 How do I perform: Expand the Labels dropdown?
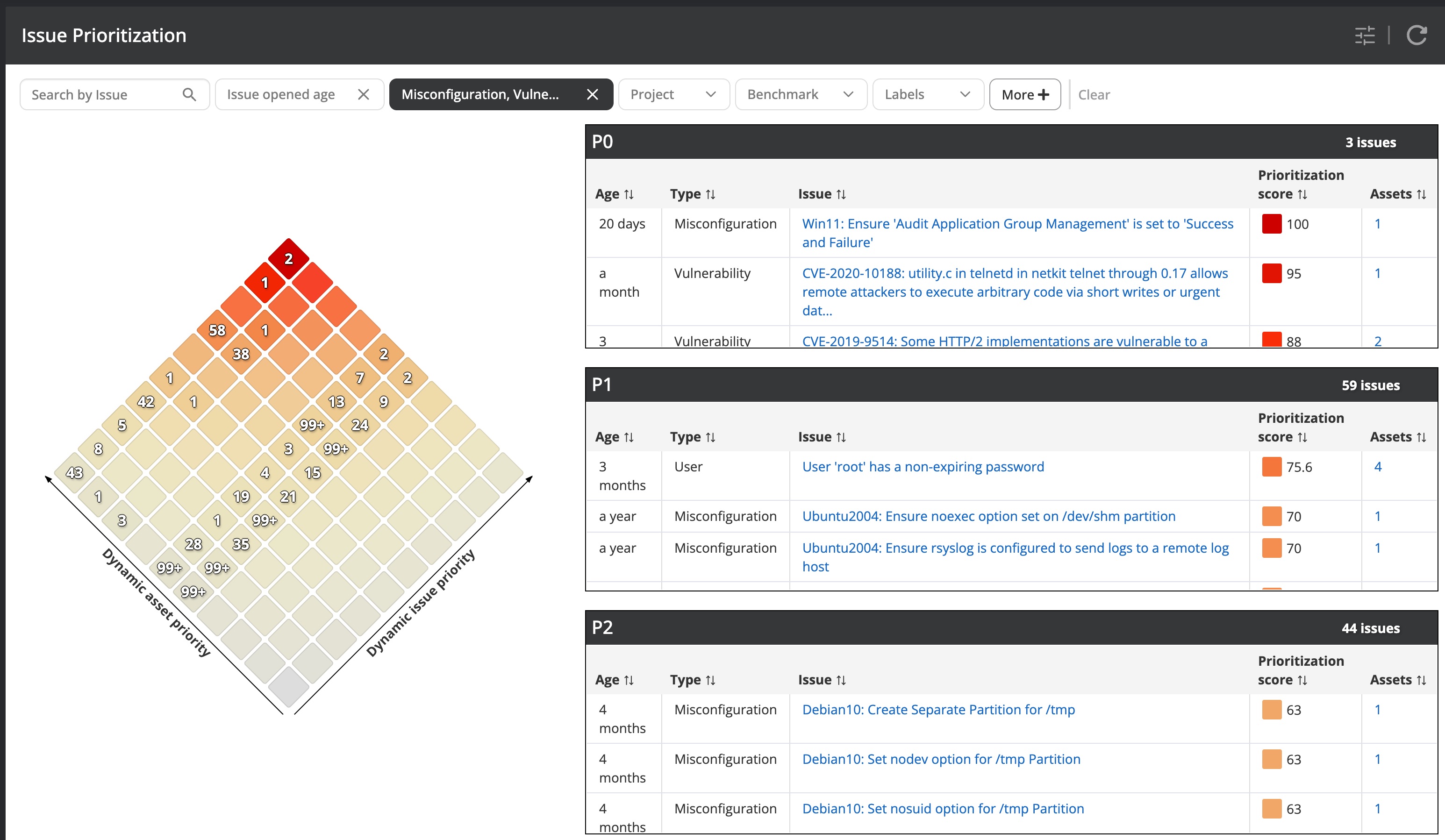point(927,95)
